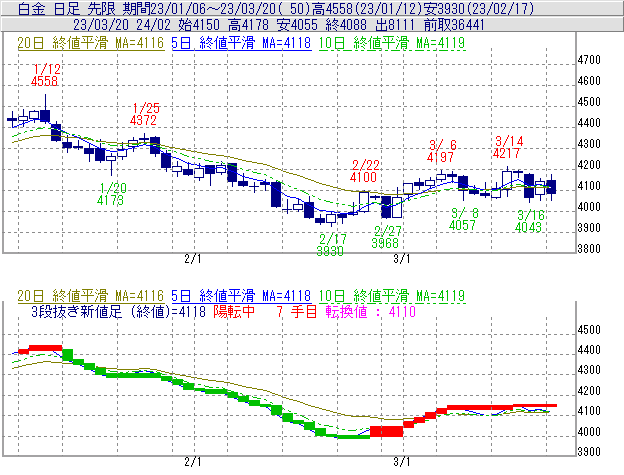Image resolution: width=624 pixels, height=475 pixels.
Task: Click the 5日 終値平滑 MA=4118 legend in upper chart
Action: (241, 43)
